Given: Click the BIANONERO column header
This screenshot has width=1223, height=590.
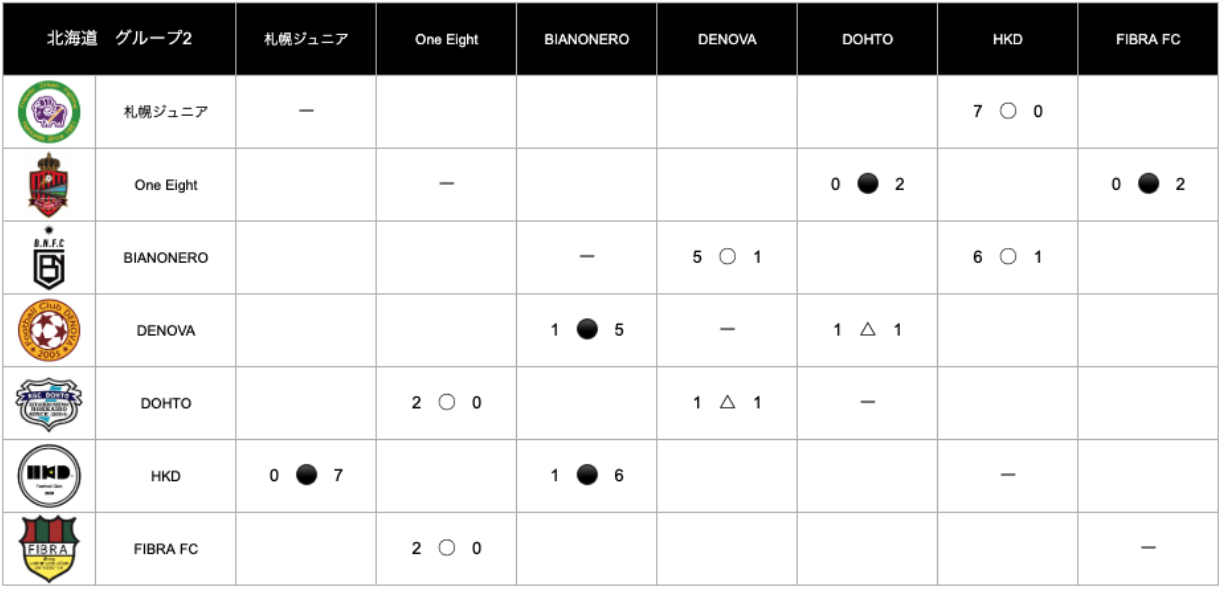Looking at the screenshot, I should click(x=587, y=40).
